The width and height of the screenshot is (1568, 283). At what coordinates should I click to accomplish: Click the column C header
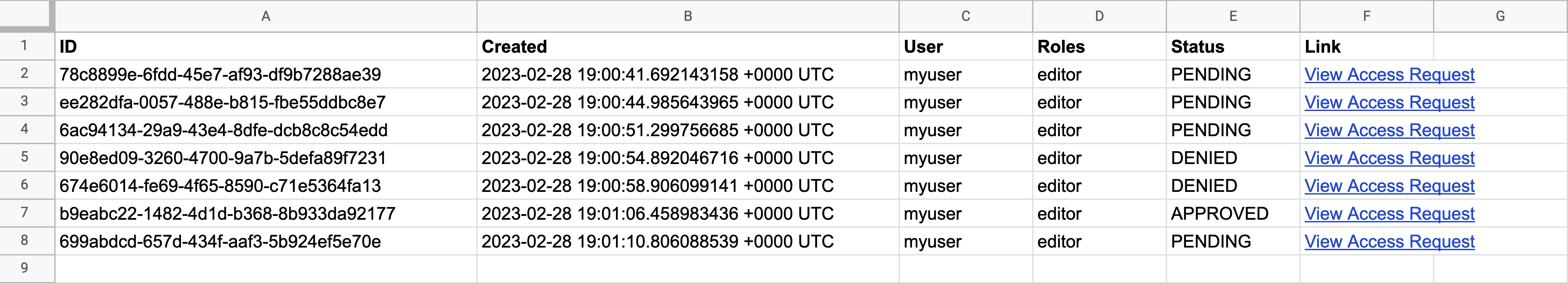(965, 17)
